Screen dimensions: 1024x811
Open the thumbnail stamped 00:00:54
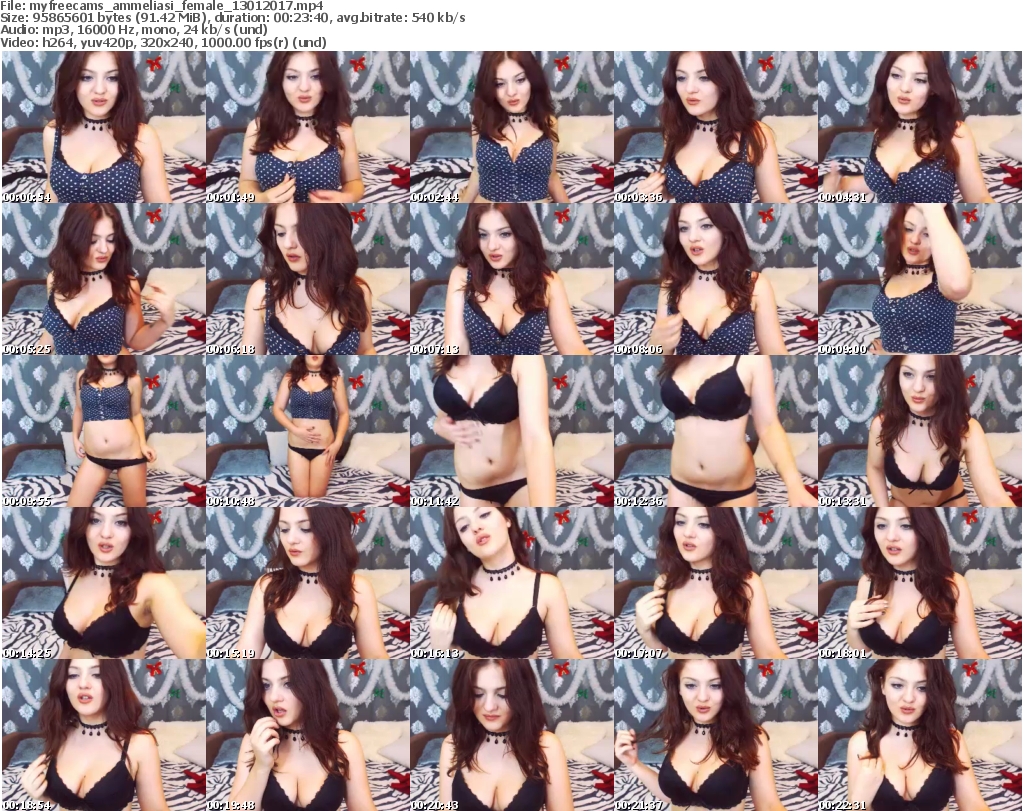point(104,127)
